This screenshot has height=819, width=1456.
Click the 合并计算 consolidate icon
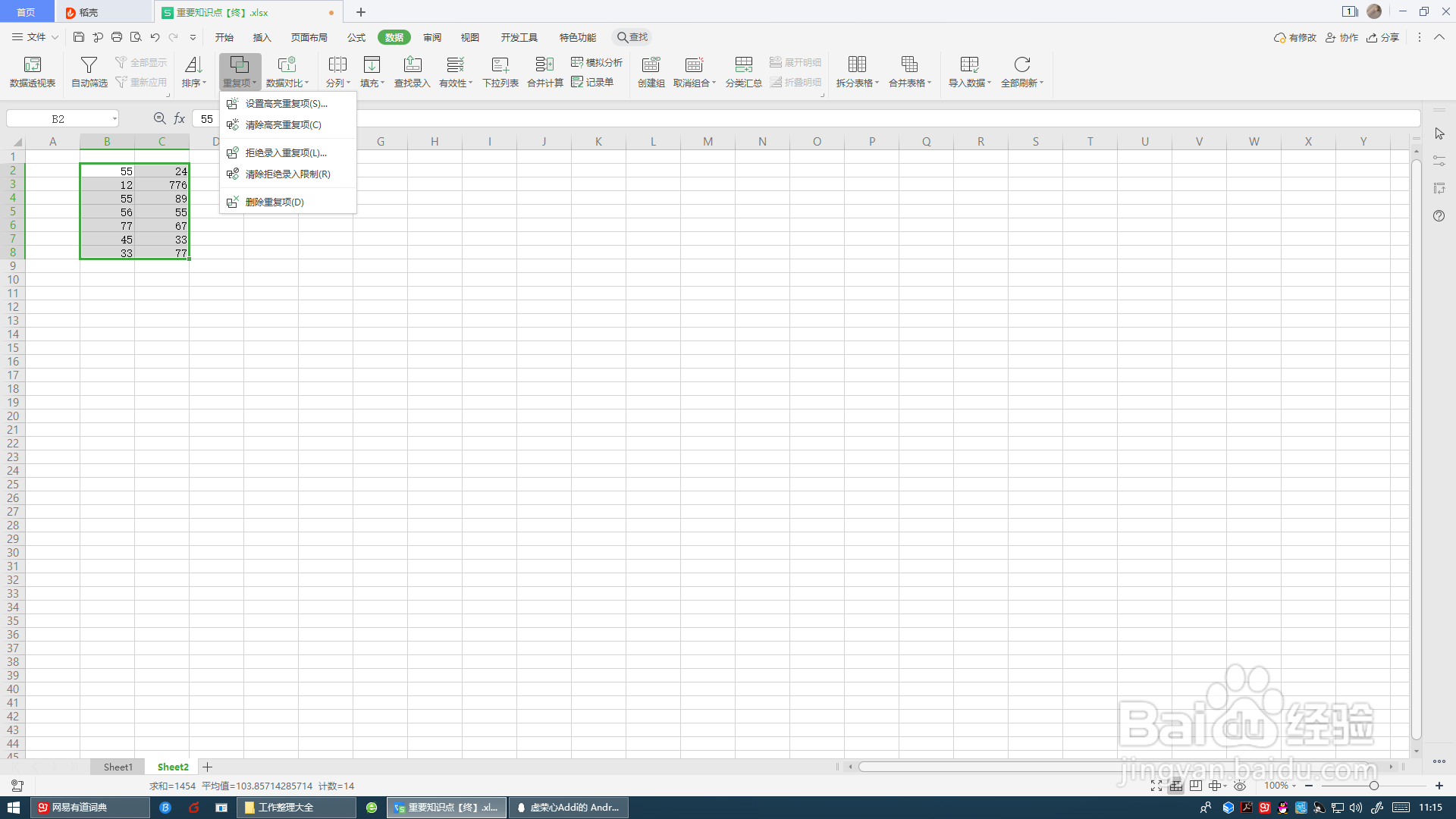(x=544, y=65)
